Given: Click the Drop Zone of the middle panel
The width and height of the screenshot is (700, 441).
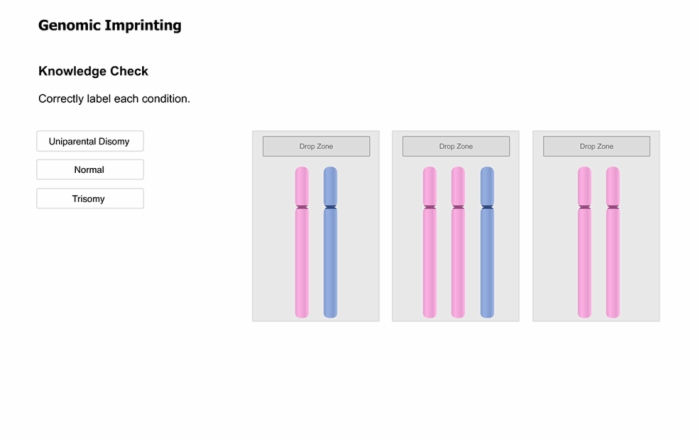Looking at the screenshot, I should (456, 146).
